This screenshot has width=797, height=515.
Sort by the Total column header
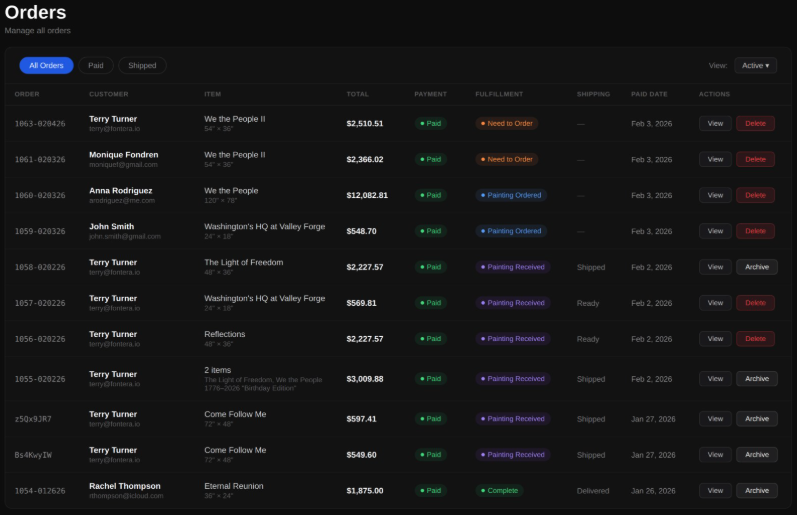[357, 94]
